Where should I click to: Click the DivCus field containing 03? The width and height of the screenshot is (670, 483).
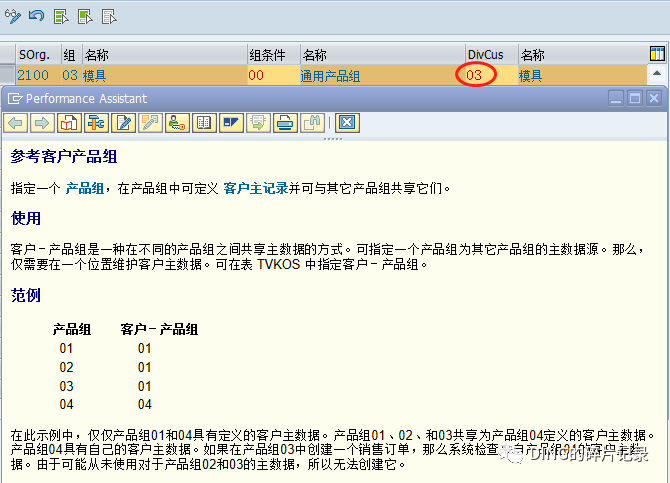coord(491,75)
